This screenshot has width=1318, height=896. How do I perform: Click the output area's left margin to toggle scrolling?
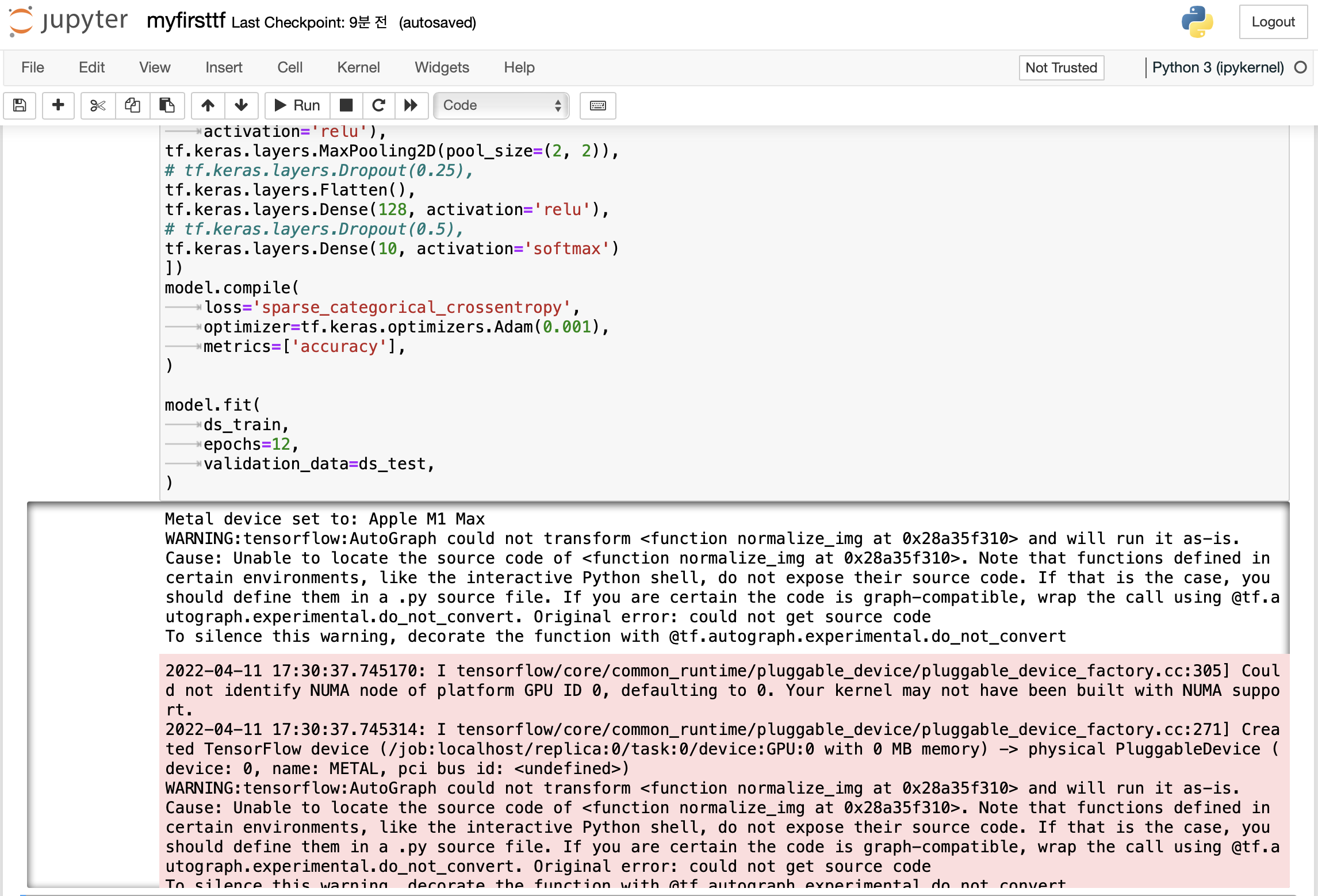pos(92,690)
